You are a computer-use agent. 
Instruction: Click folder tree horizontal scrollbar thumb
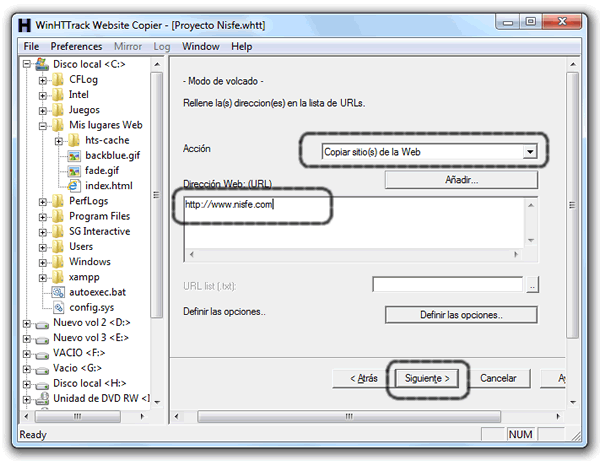(x=78, y=416)
